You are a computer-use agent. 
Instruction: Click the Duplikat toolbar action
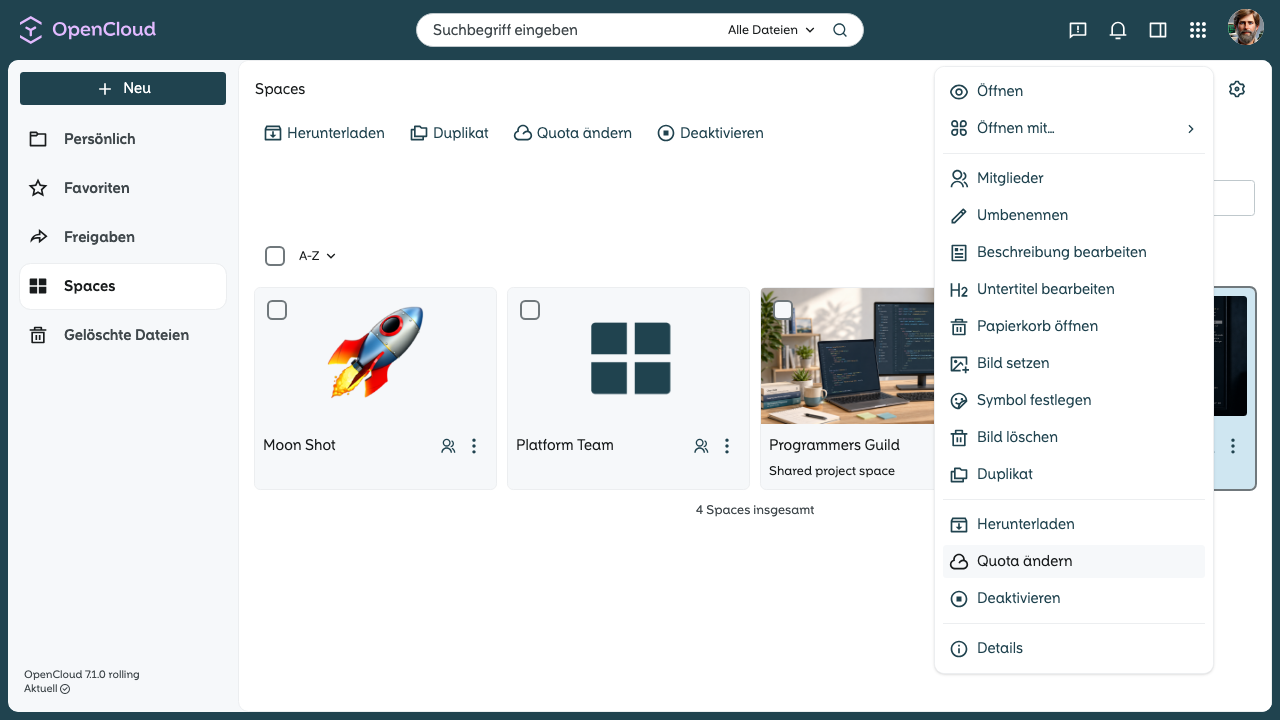tap(449, 133)
